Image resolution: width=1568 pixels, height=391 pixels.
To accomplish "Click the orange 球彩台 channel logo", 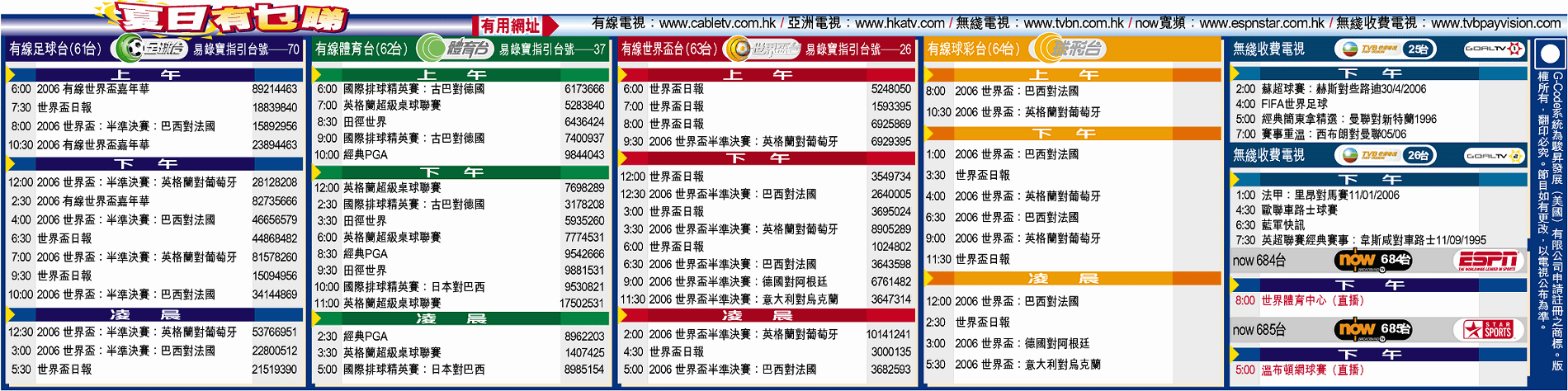I will 1069,49.
